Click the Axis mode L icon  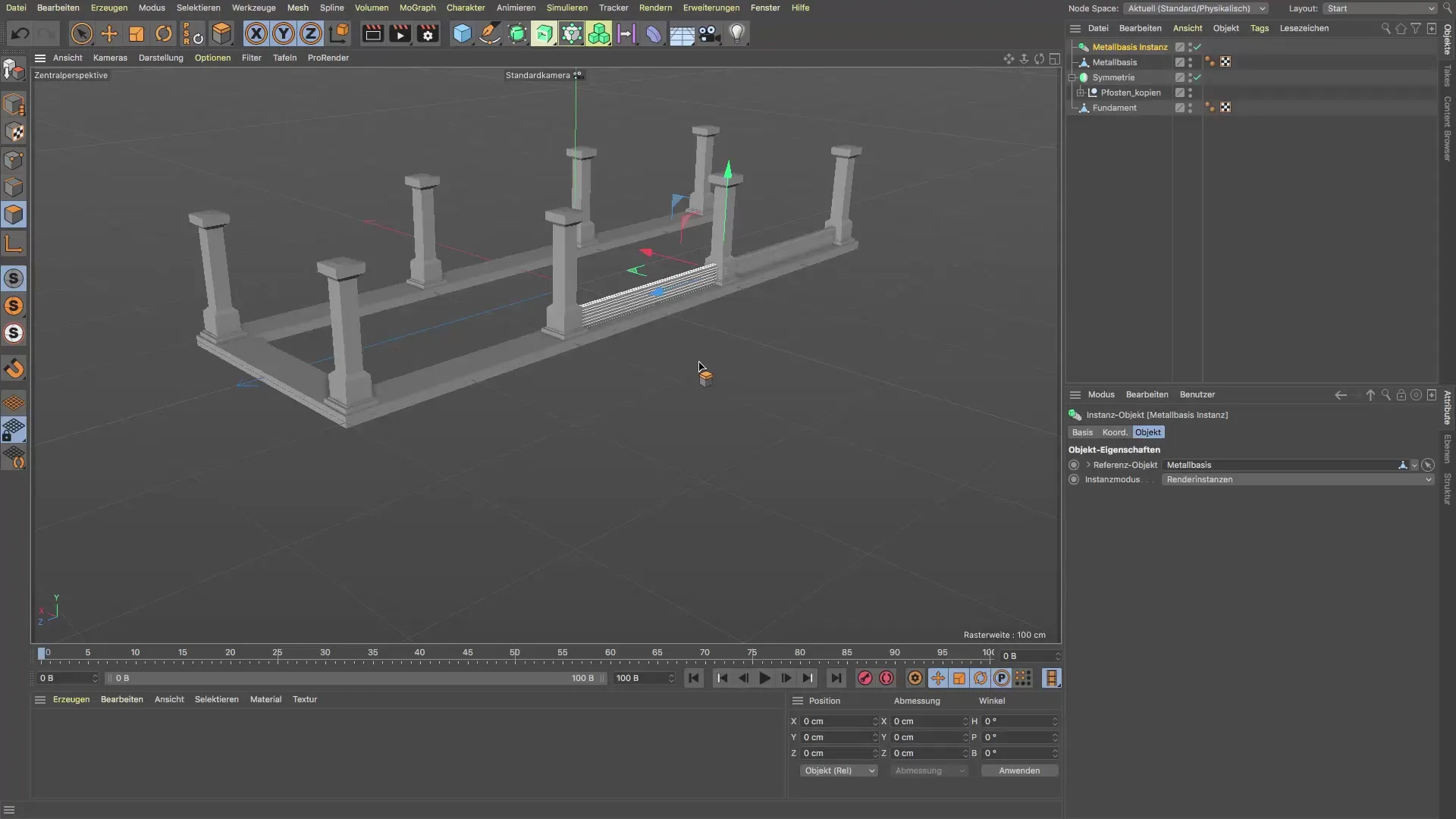(x=14, y=243)
